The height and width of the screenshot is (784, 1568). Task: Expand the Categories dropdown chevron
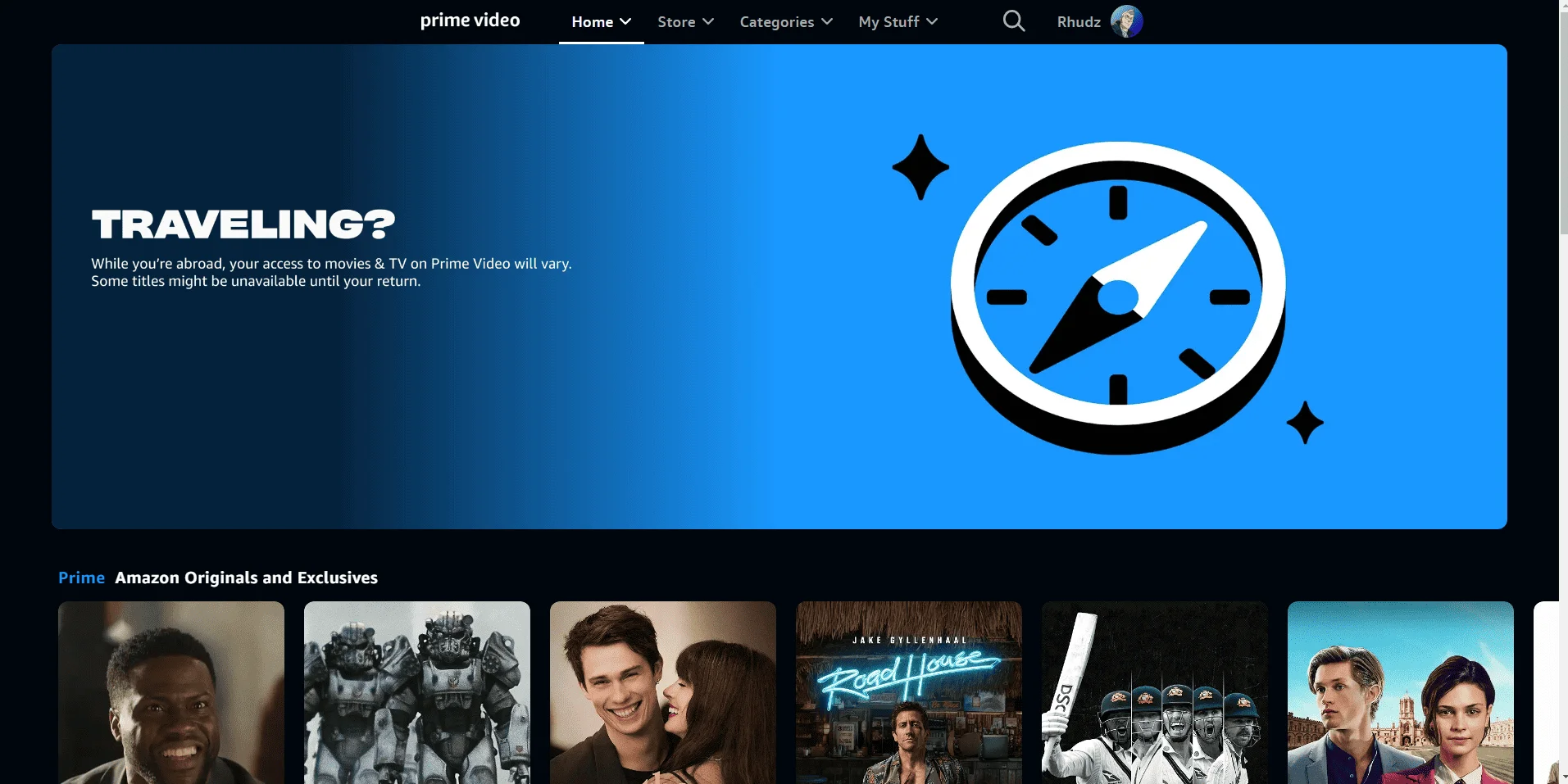pos(827,21)
